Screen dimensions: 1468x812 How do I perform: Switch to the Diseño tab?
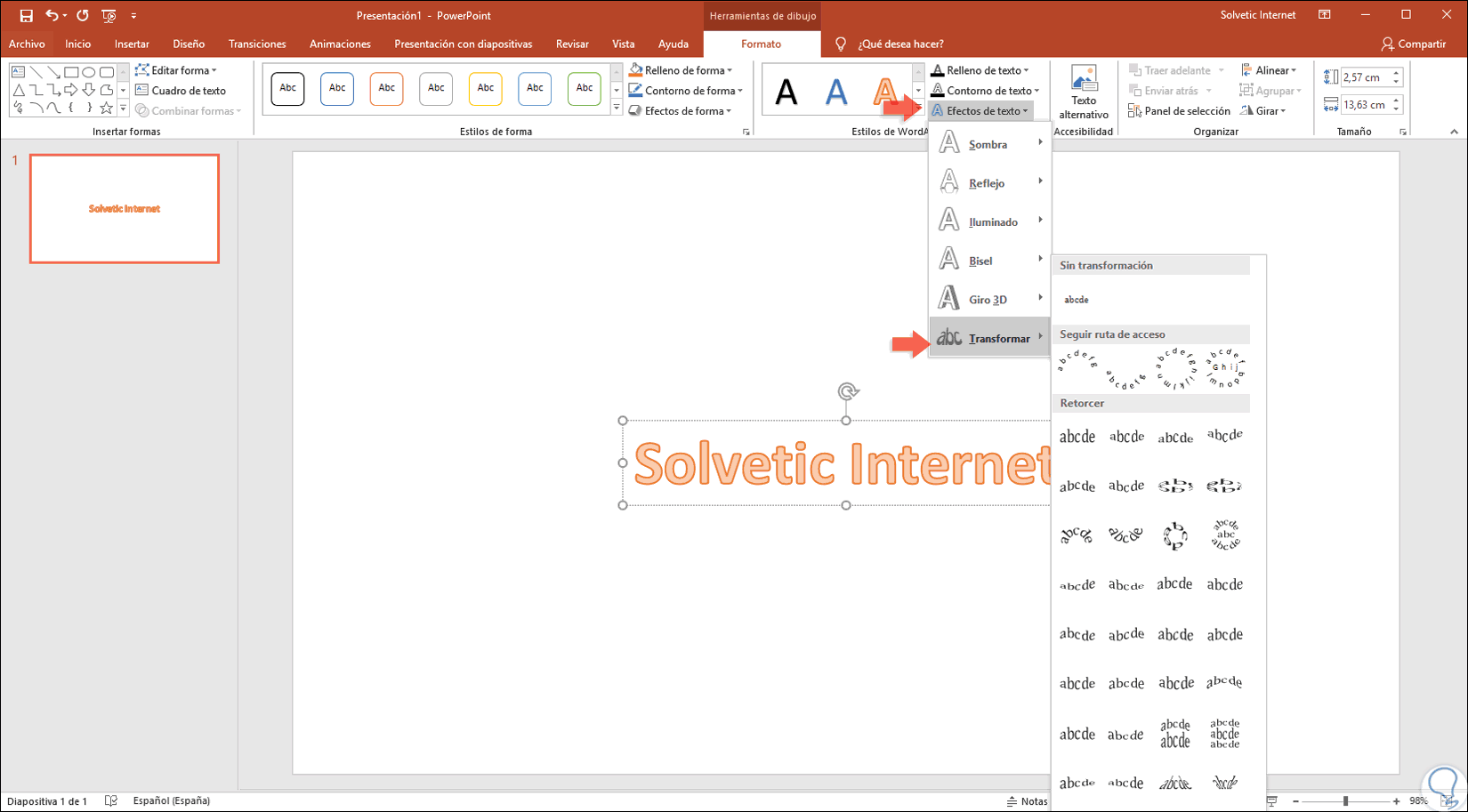[189, 44]
